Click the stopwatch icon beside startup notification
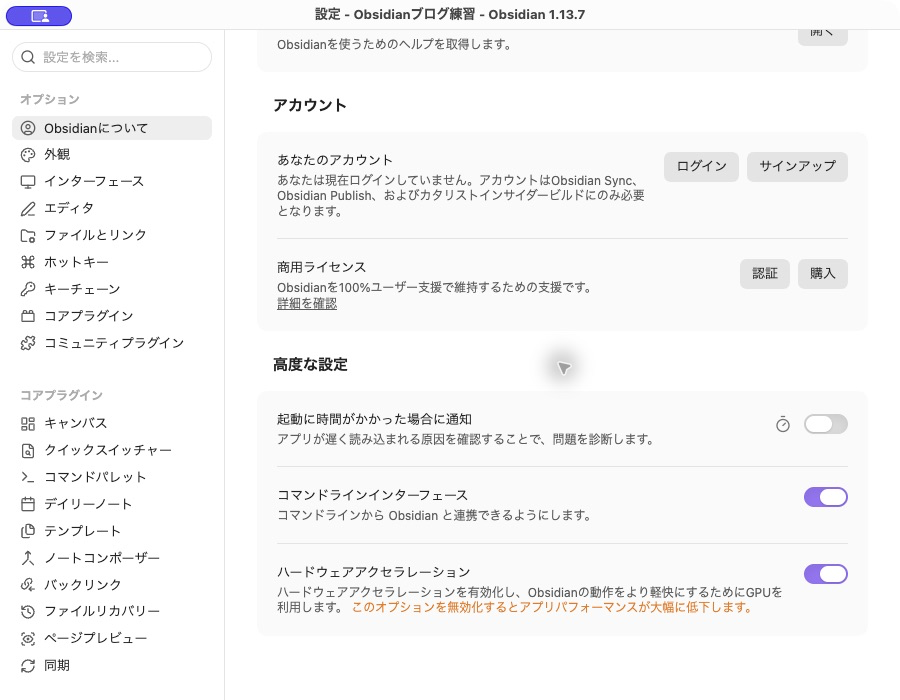 pos(783,424)
